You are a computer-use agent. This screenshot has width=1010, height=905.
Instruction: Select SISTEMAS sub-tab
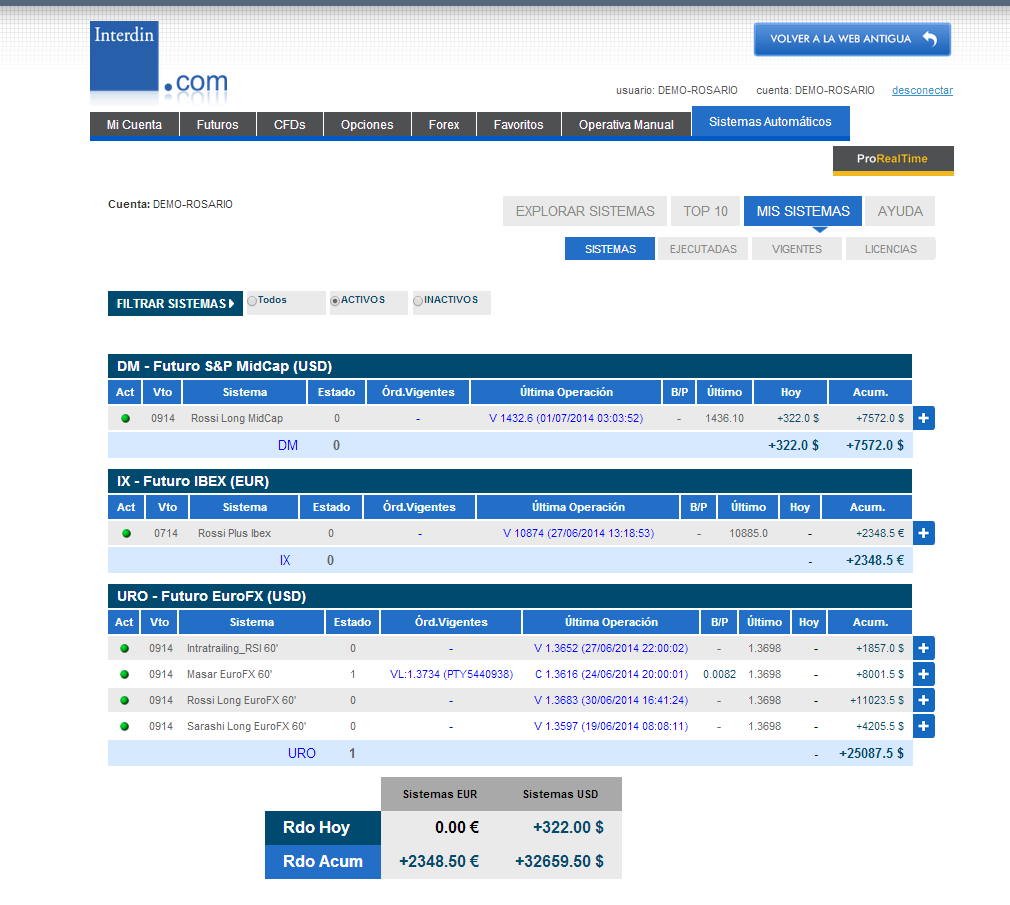pos(610,249)
